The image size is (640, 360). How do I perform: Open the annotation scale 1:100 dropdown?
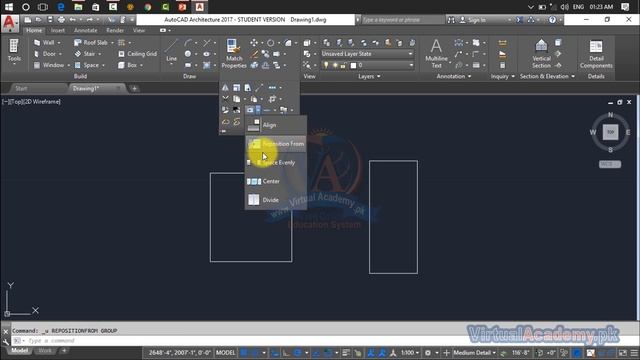(410, 353)
